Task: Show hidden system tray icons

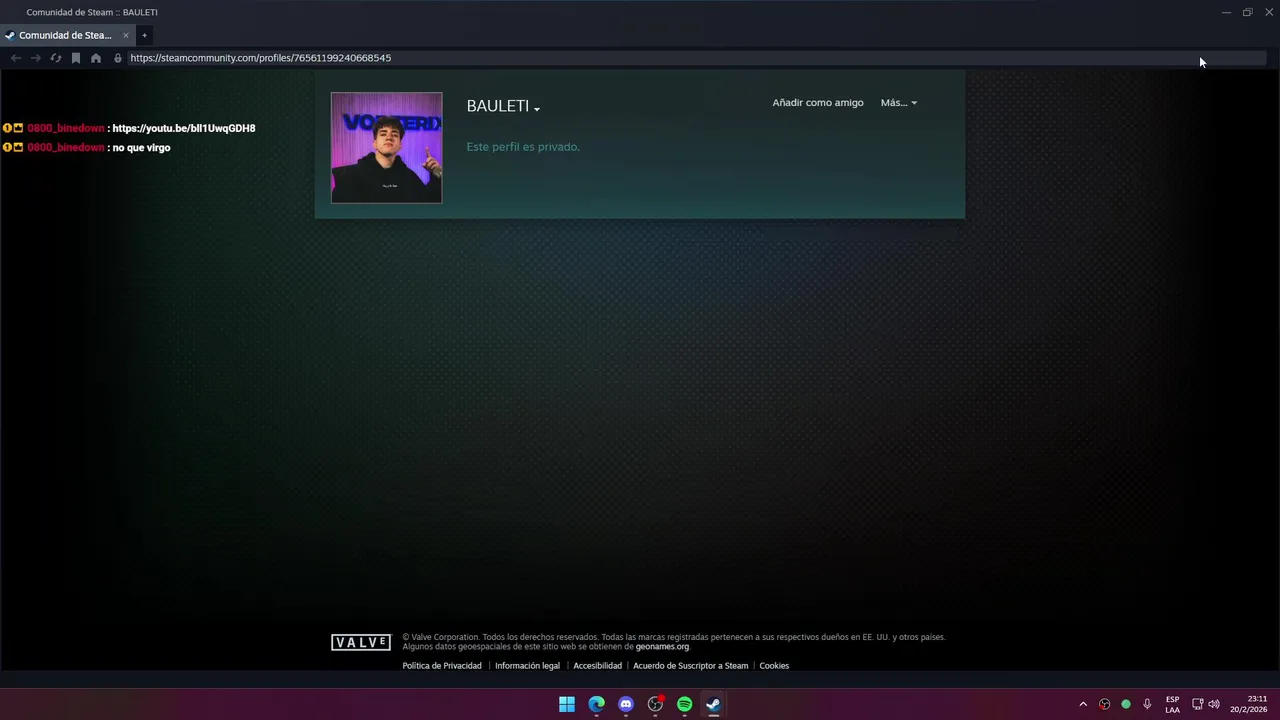Action: 1083,704
